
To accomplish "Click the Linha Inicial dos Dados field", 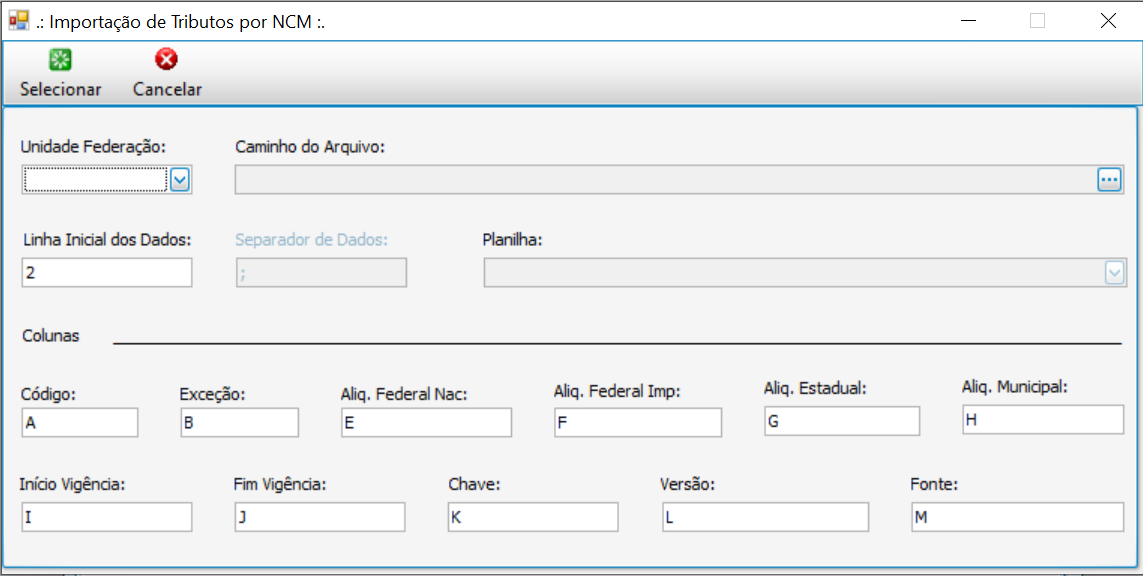I will pos(107,273).
